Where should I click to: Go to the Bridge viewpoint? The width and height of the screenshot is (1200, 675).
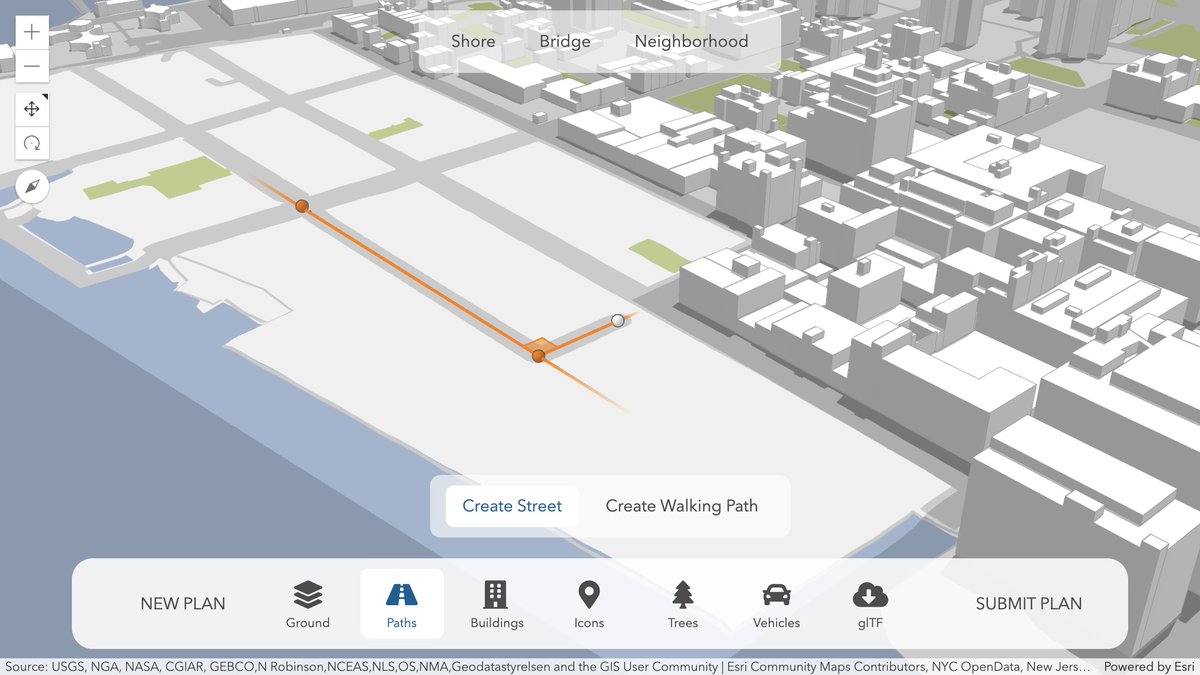pos(565,42)
